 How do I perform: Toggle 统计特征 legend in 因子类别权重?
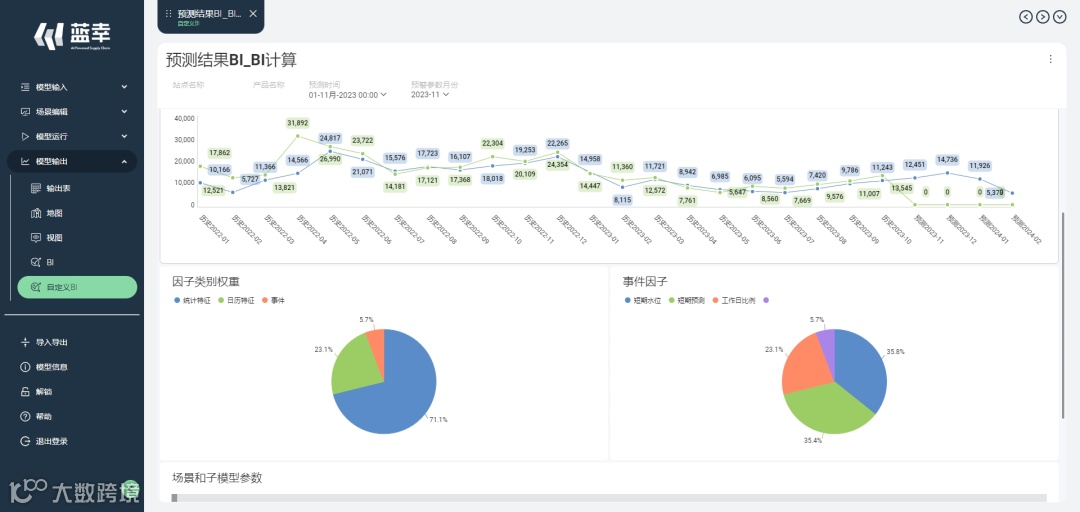pyautogui.click(x=194, y=300)
